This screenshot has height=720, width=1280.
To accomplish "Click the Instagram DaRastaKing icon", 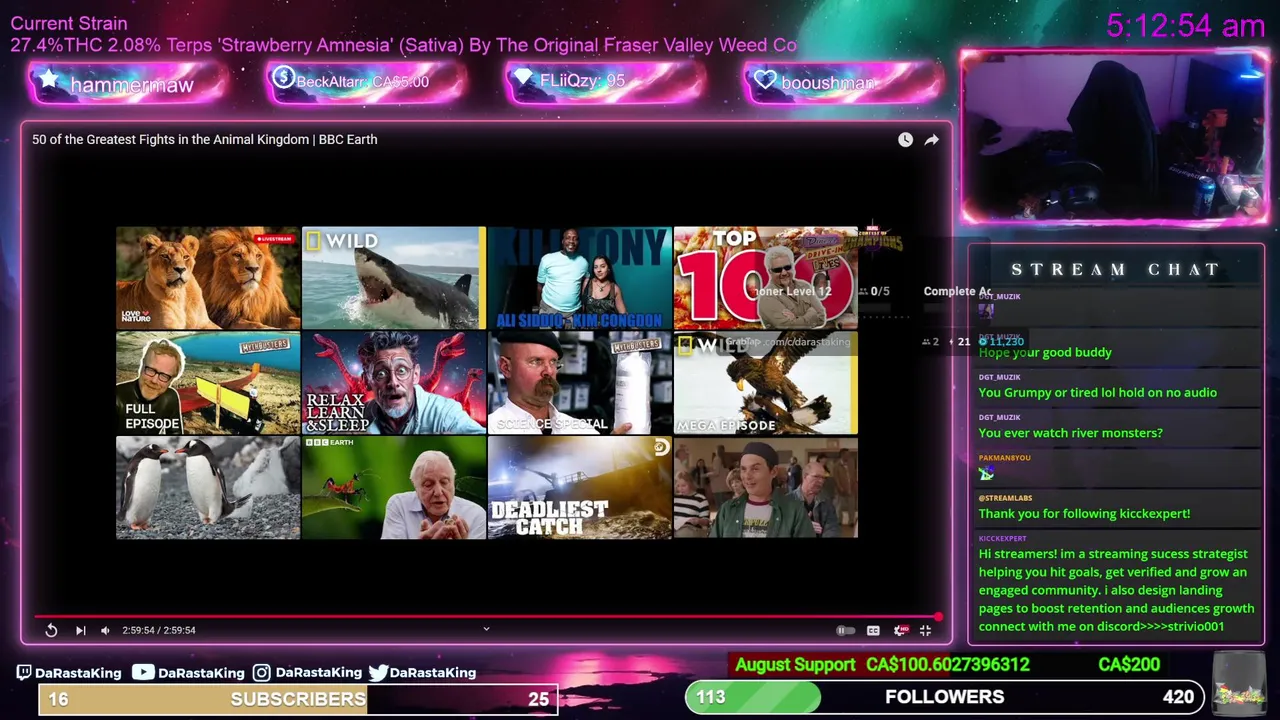I will coord(261,673).
